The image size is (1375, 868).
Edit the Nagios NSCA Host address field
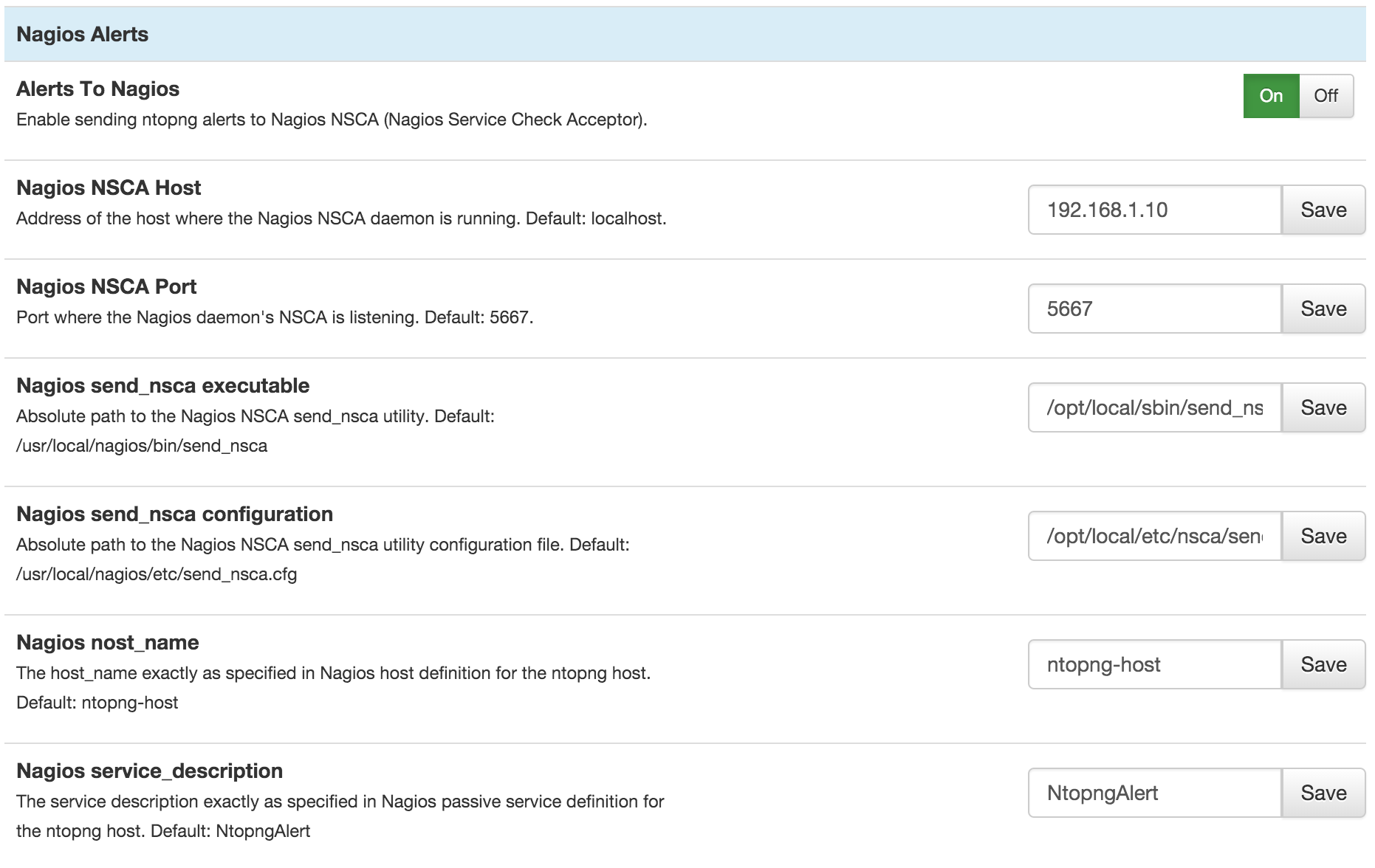(x=1154, y=210)
